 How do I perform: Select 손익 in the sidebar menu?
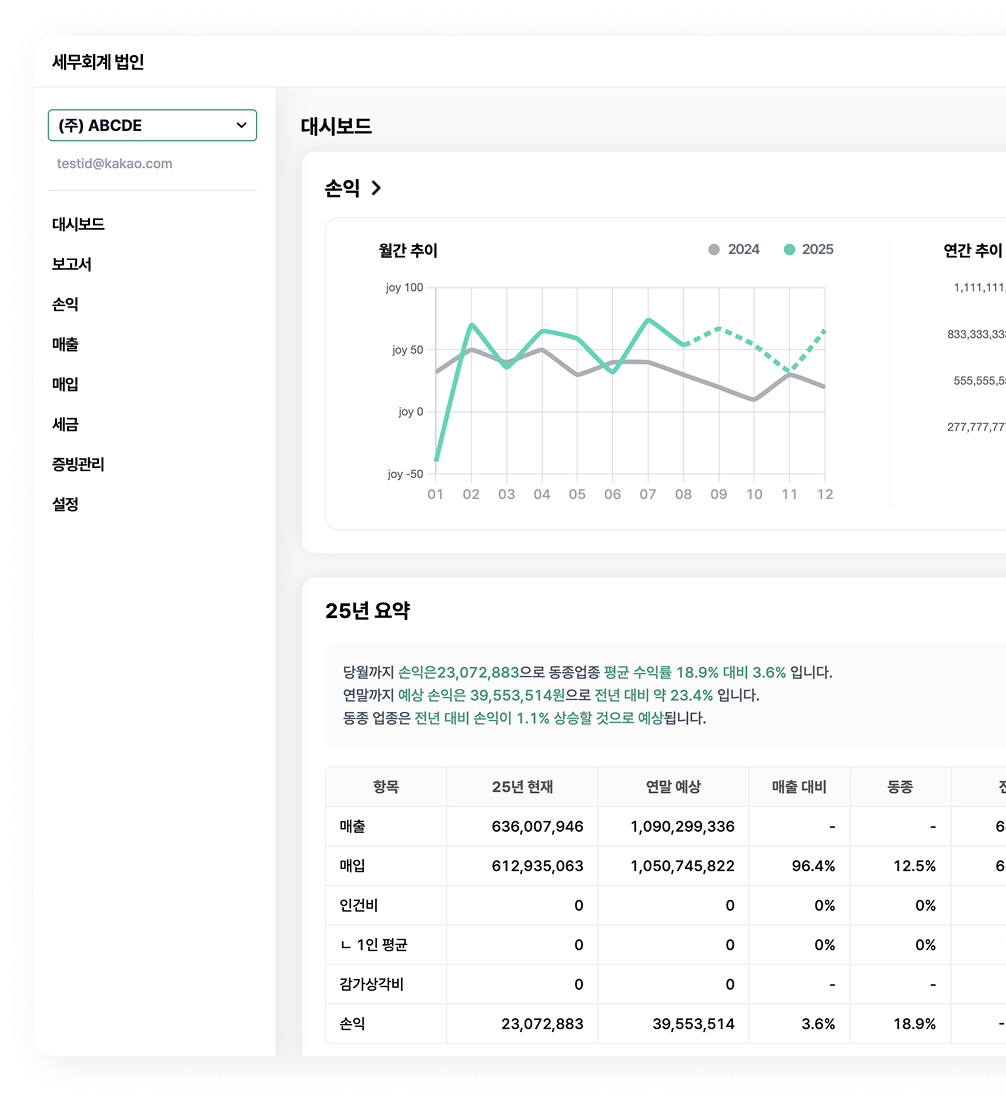(65, 304)
